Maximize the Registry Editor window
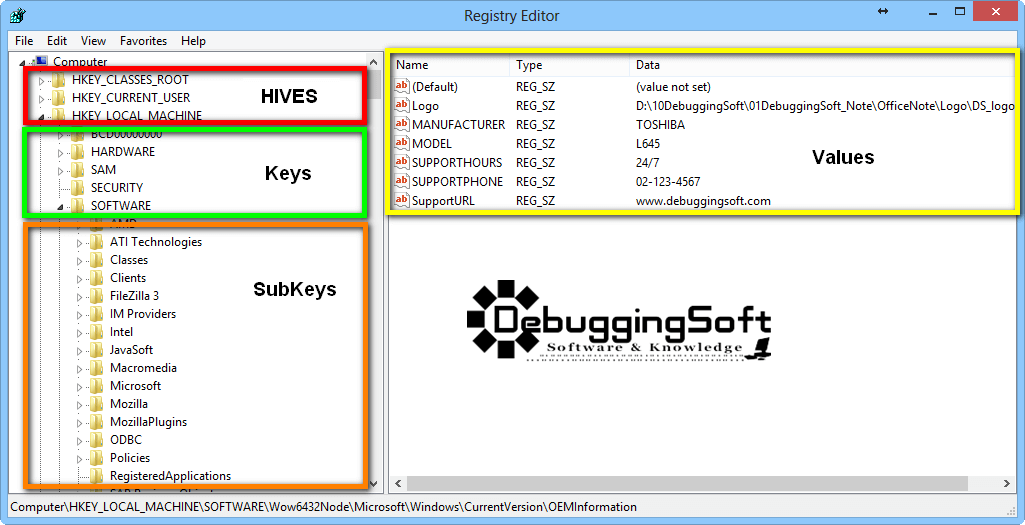This screenshot has height=525, width=1025. pyautogui.click(x=960, y=11)
